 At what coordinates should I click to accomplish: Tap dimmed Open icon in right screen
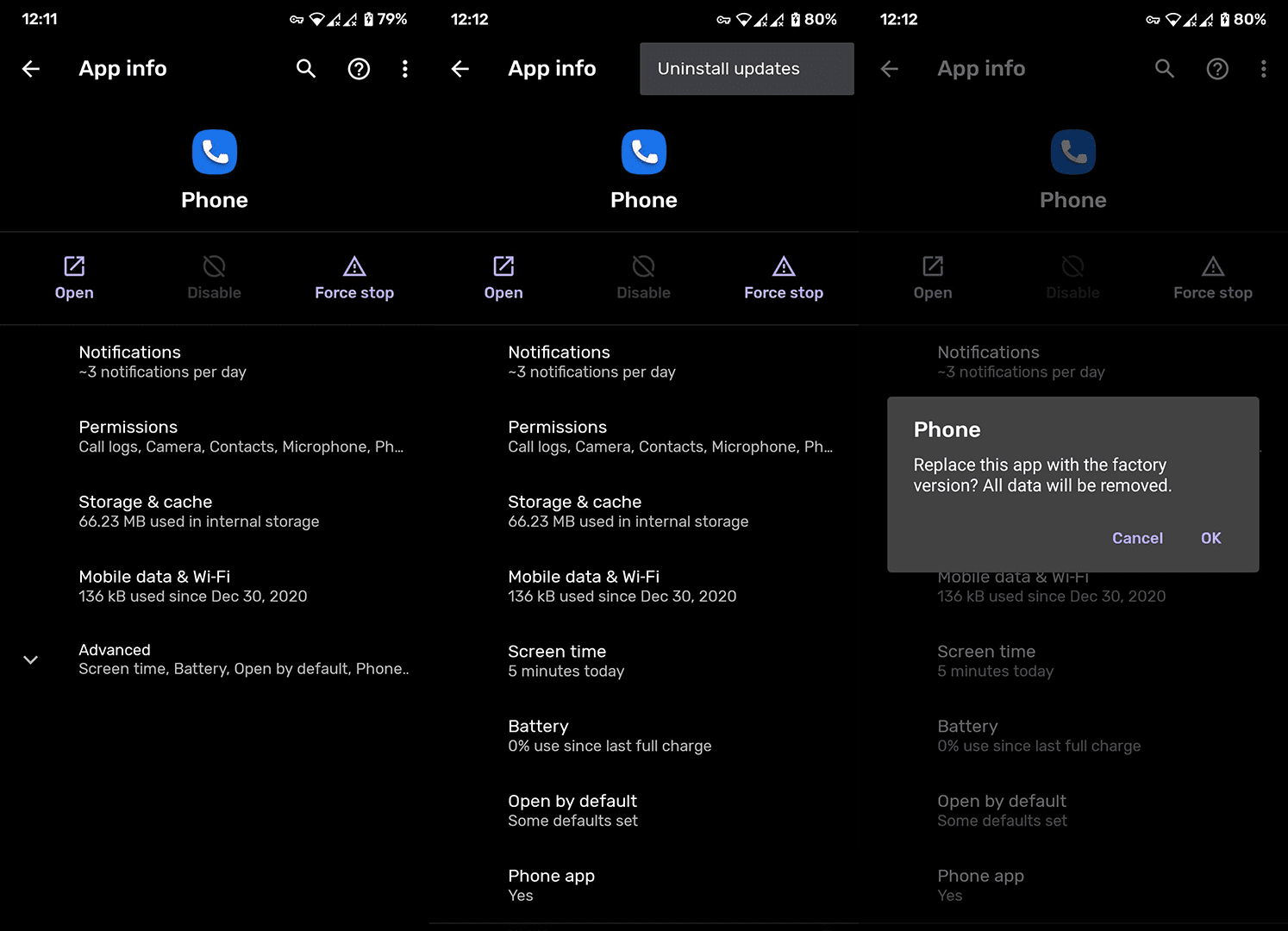(x=933, y=266)
